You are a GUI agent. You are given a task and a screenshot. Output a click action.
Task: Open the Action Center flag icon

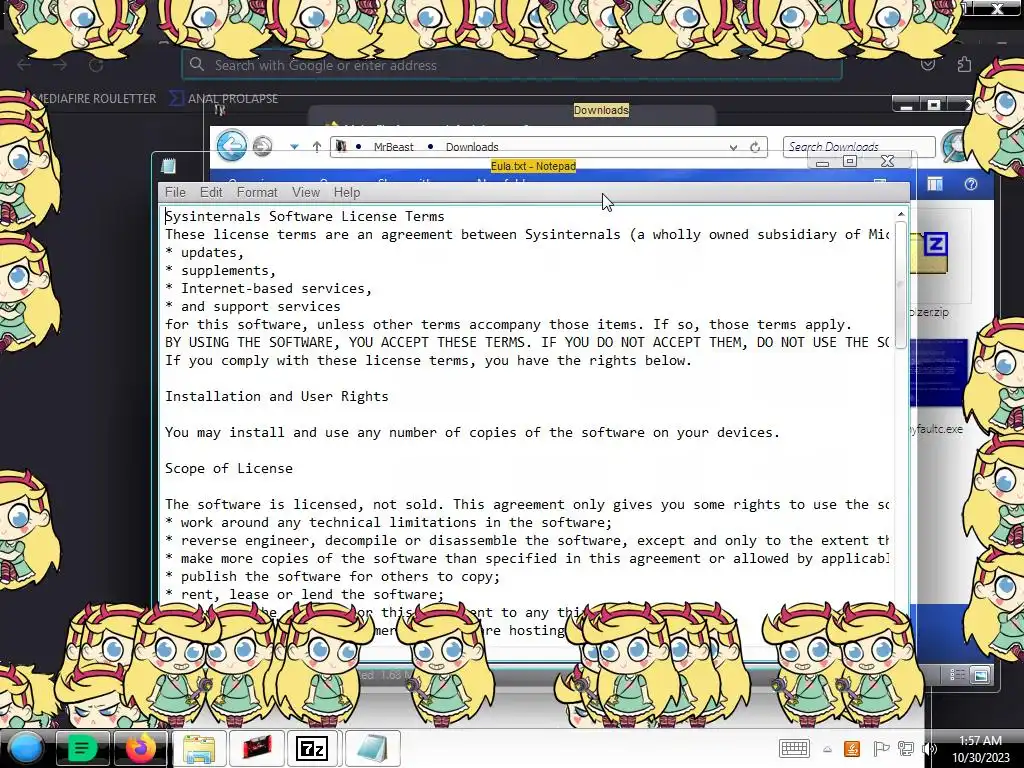click(x=880, y=748)
